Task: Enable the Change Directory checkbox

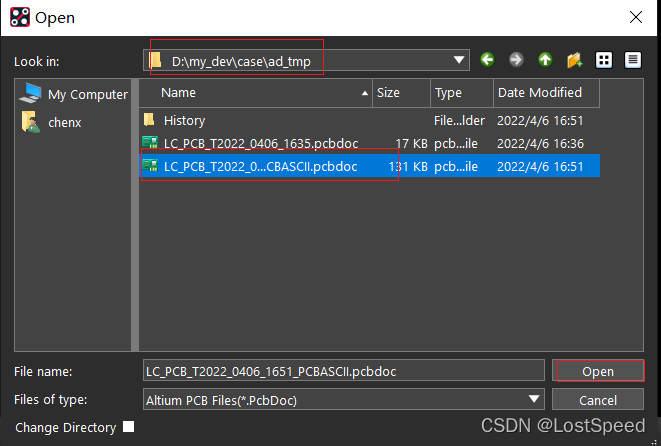Action: tap(128, 428)
